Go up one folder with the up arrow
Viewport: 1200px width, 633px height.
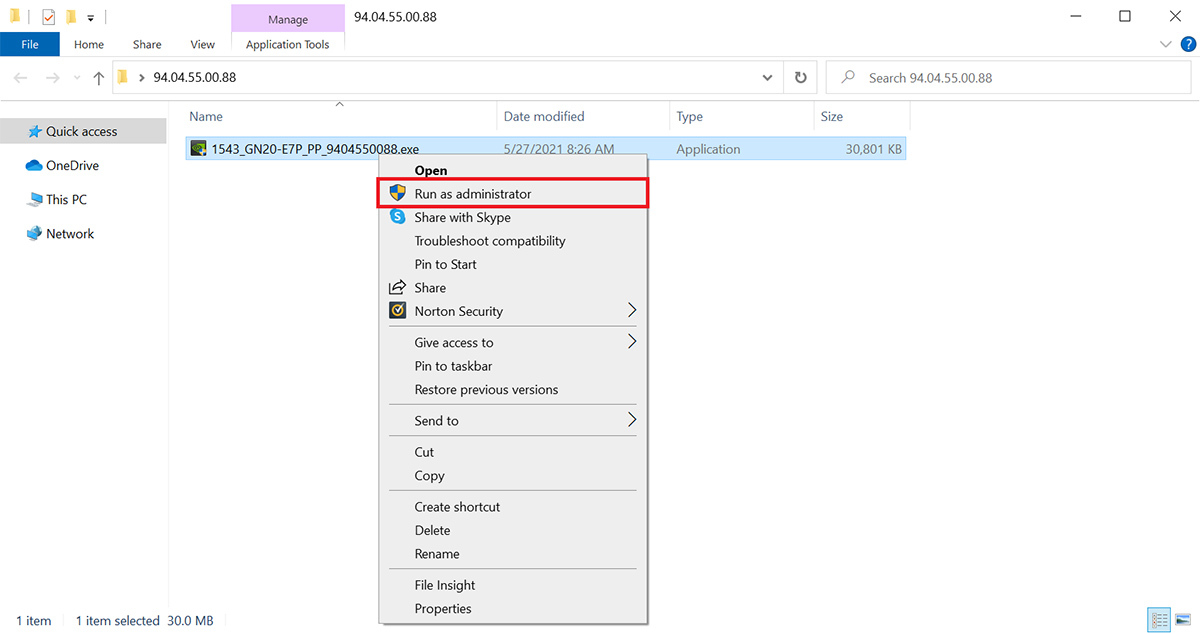(x=98, y=78)
